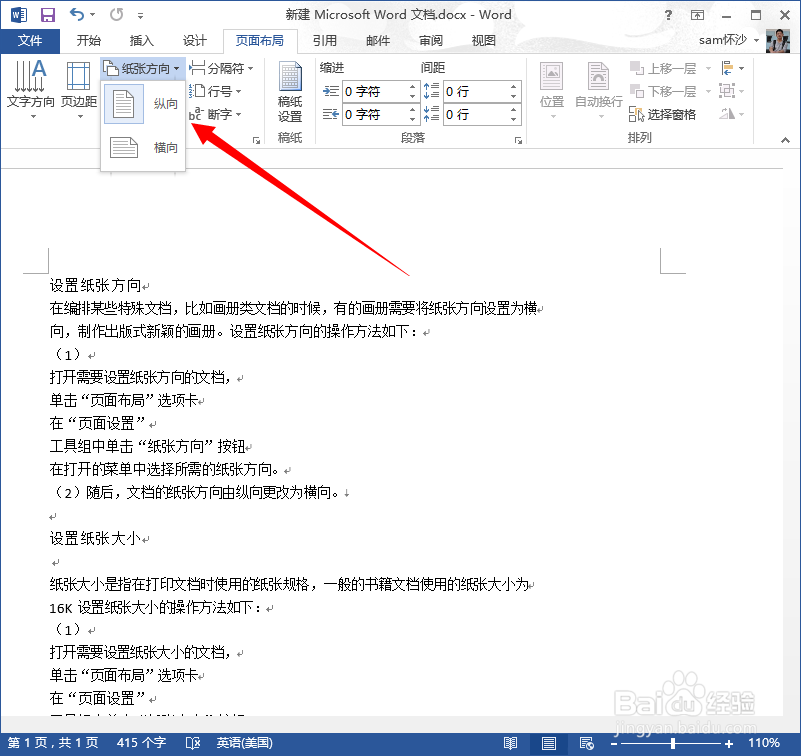Click the spacing before field 0 行
This screenshot has width=801, height=756.
476,91
